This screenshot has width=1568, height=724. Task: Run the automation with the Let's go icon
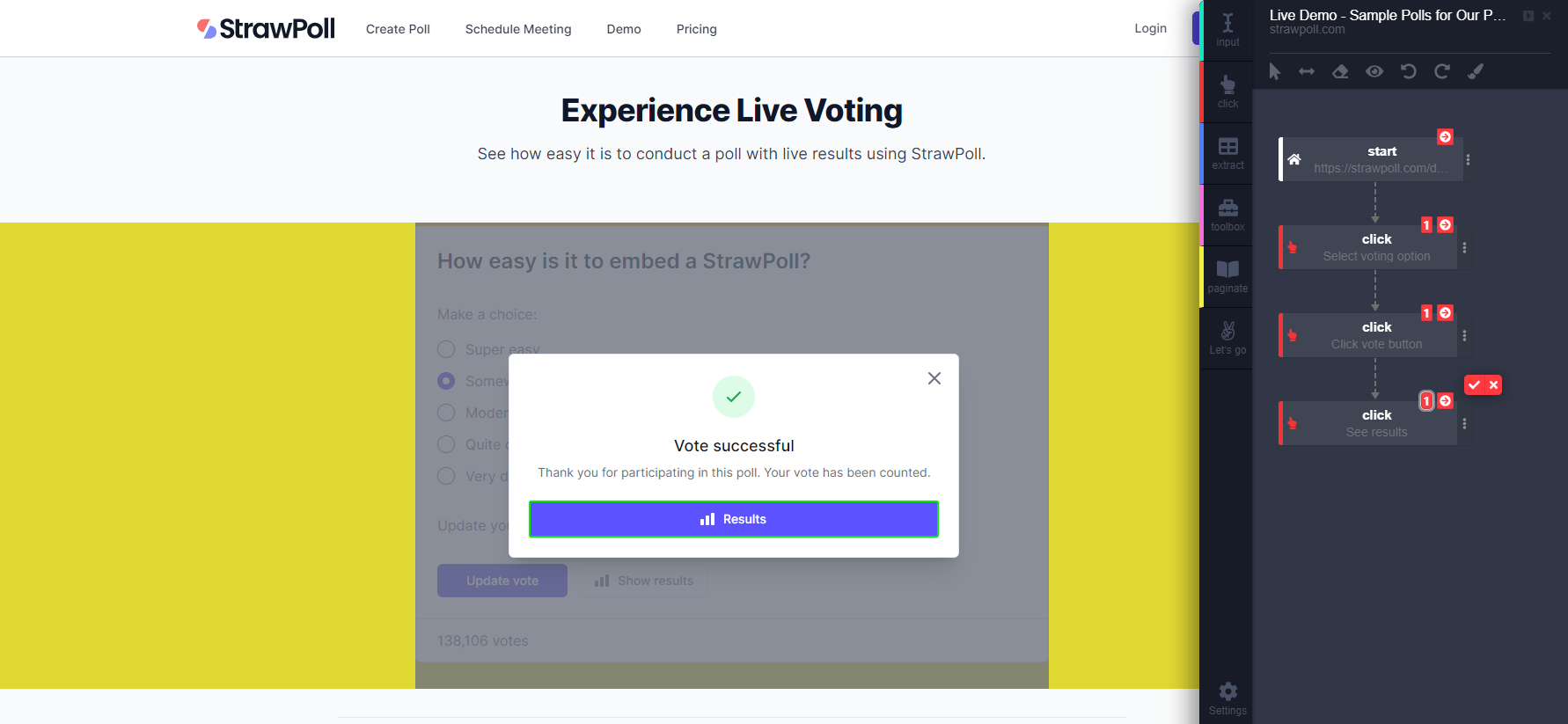pos(1227,337)
